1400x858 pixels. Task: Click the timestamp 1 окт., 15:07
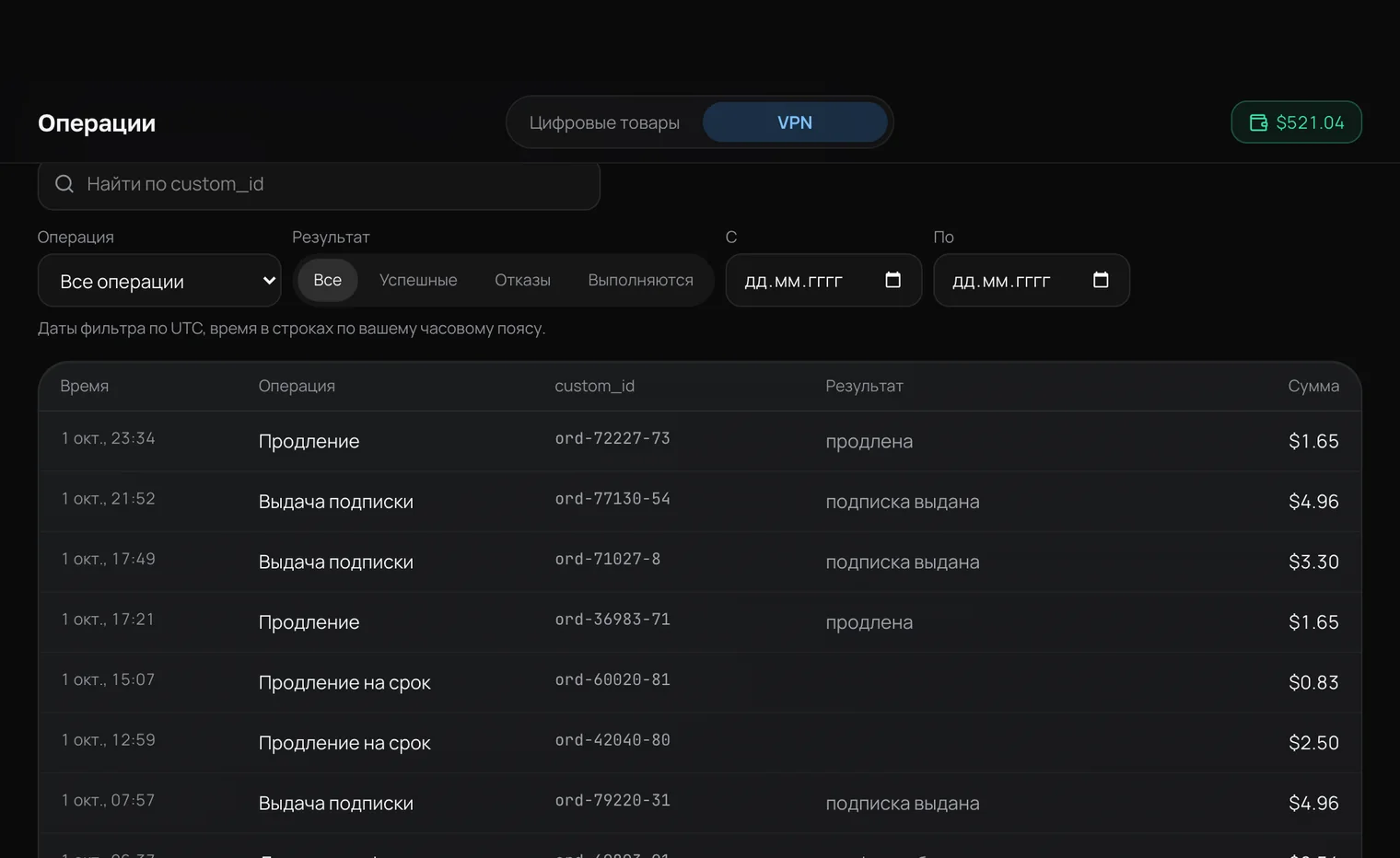pos(108,679)
